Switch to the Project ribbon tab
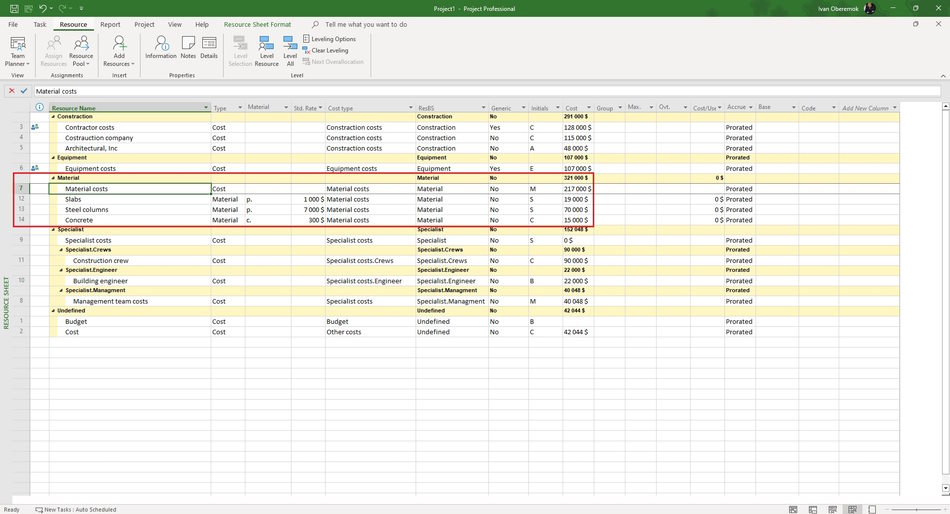The height and width of the screenshot is (514, 950). click(x=144, y=24)
